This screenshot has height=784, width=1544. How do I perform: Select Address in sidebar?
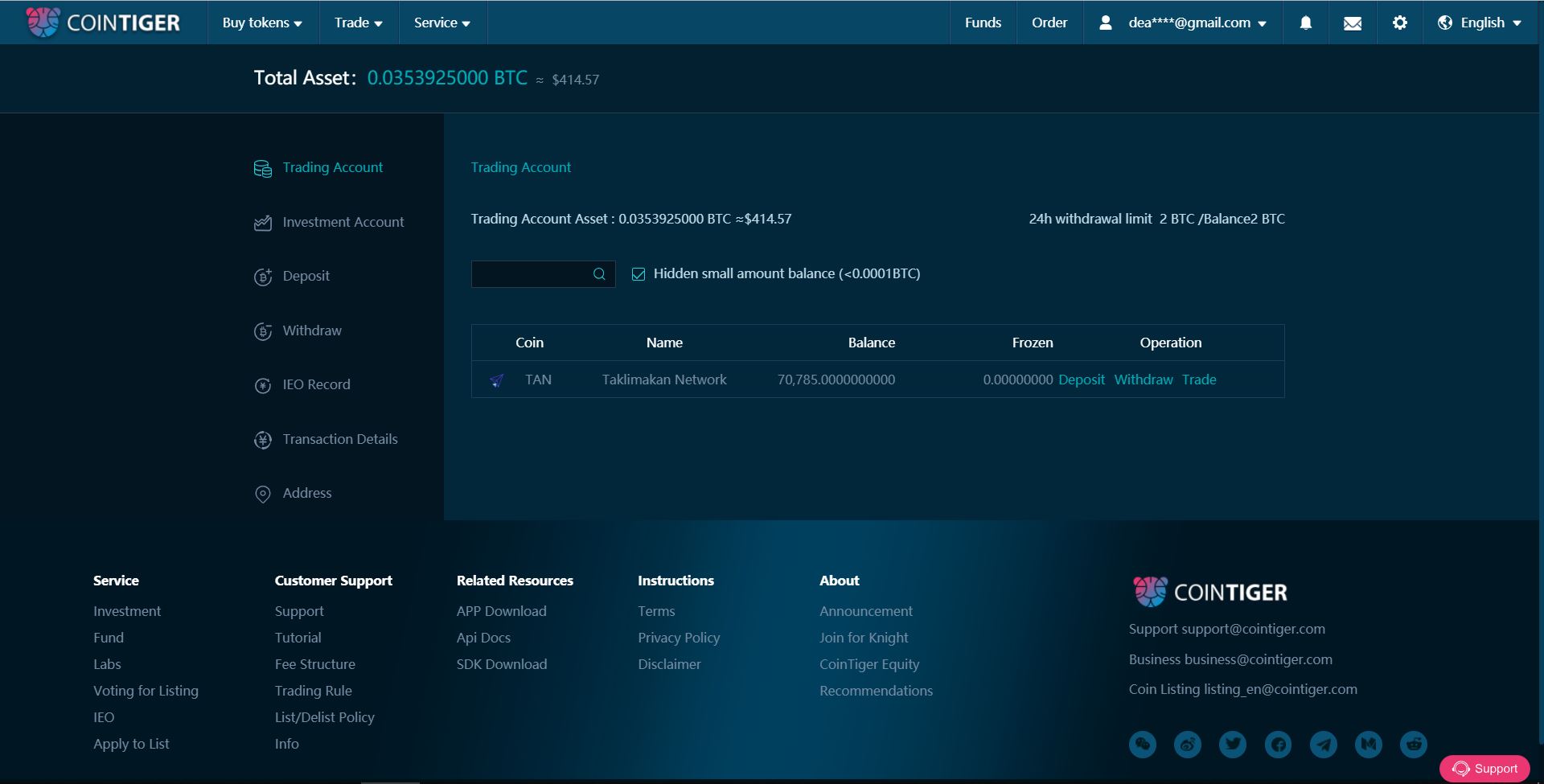click(x=307, y=493)
